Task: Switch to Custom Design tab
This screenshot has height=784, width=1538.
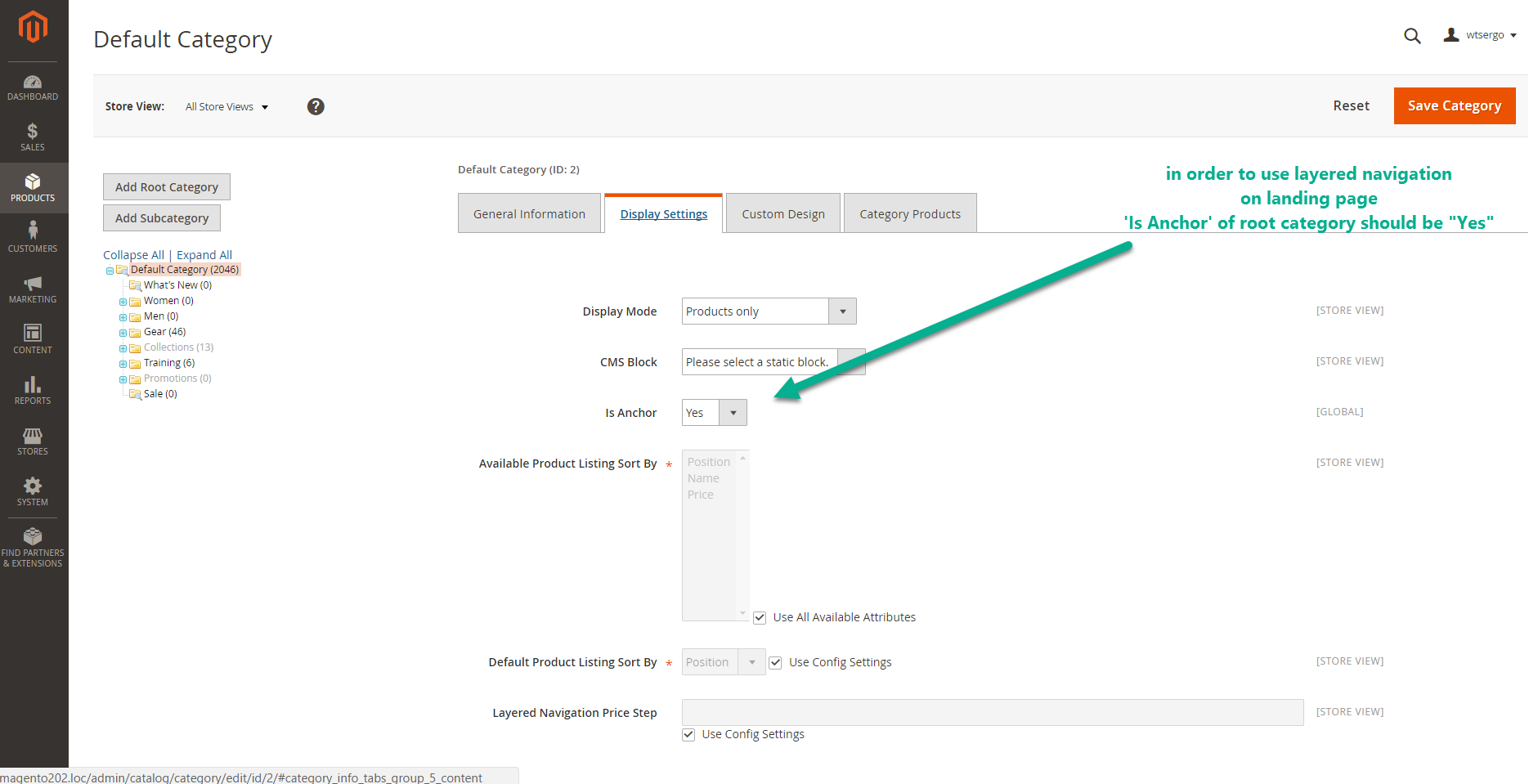Action: click(x=783, y=213)
